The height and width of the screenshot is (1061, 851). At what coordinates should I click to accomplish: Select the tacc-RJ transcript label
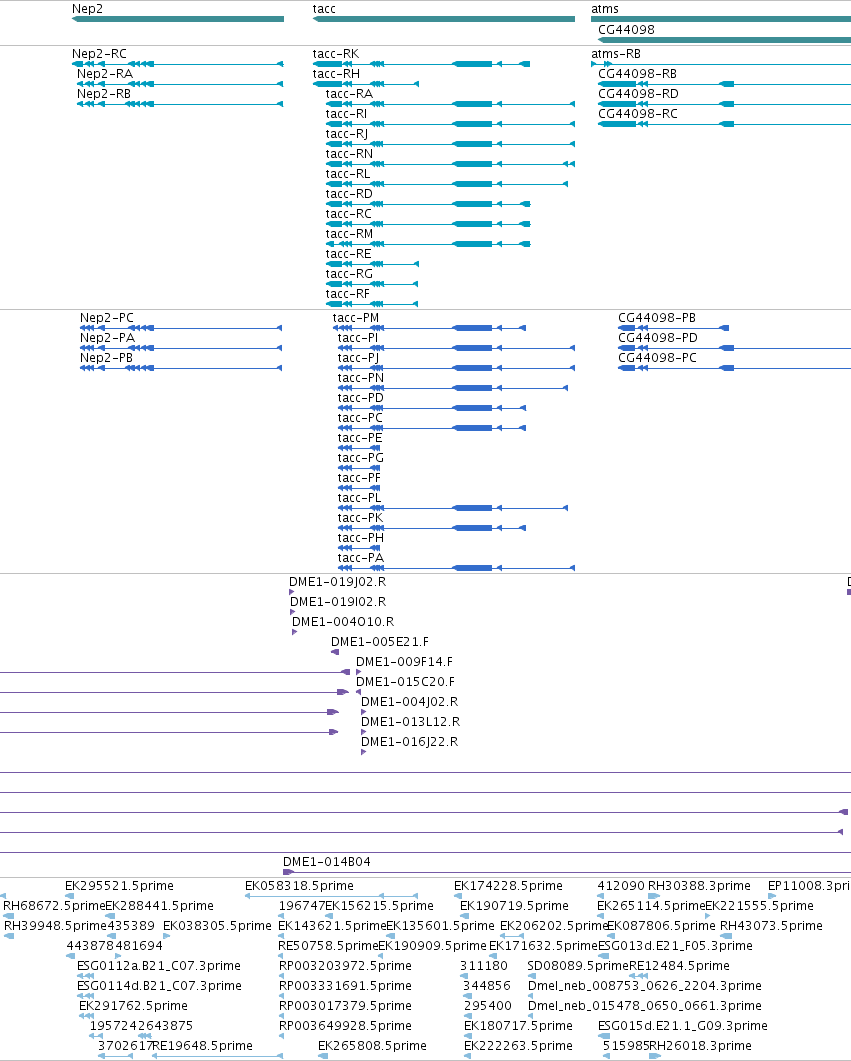click(347, 134)
